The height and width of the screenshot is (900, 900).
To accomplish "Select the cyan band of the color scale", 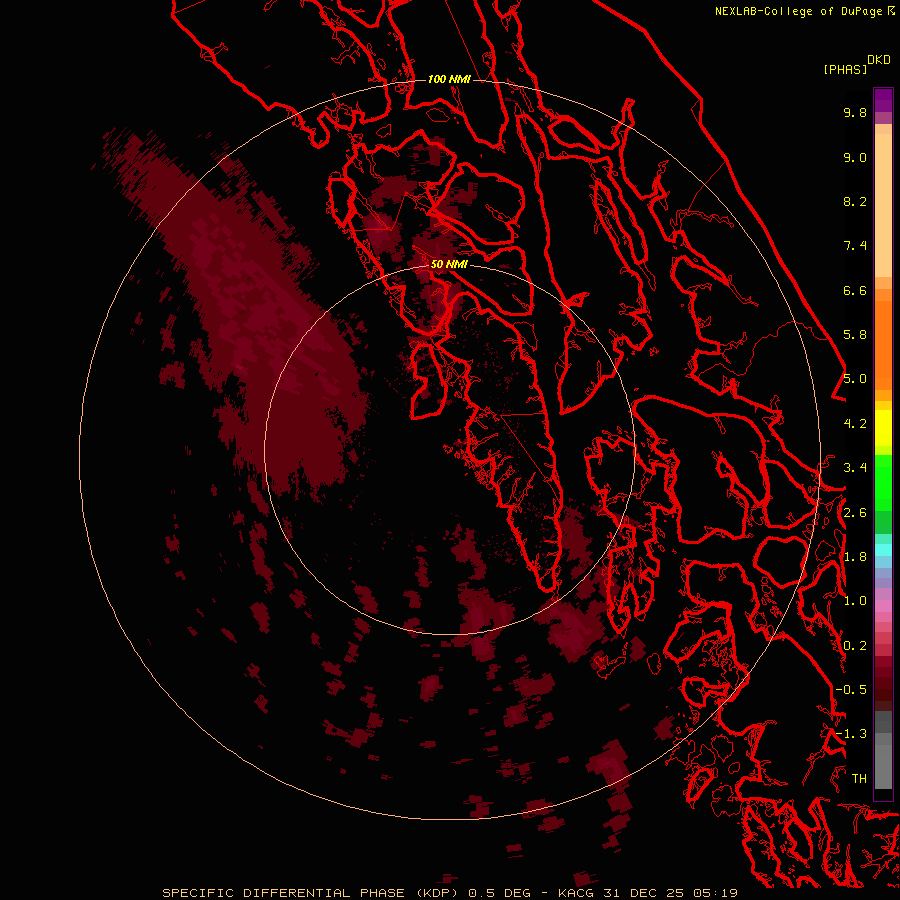I will pyautogui.click(x=883, y=550).
